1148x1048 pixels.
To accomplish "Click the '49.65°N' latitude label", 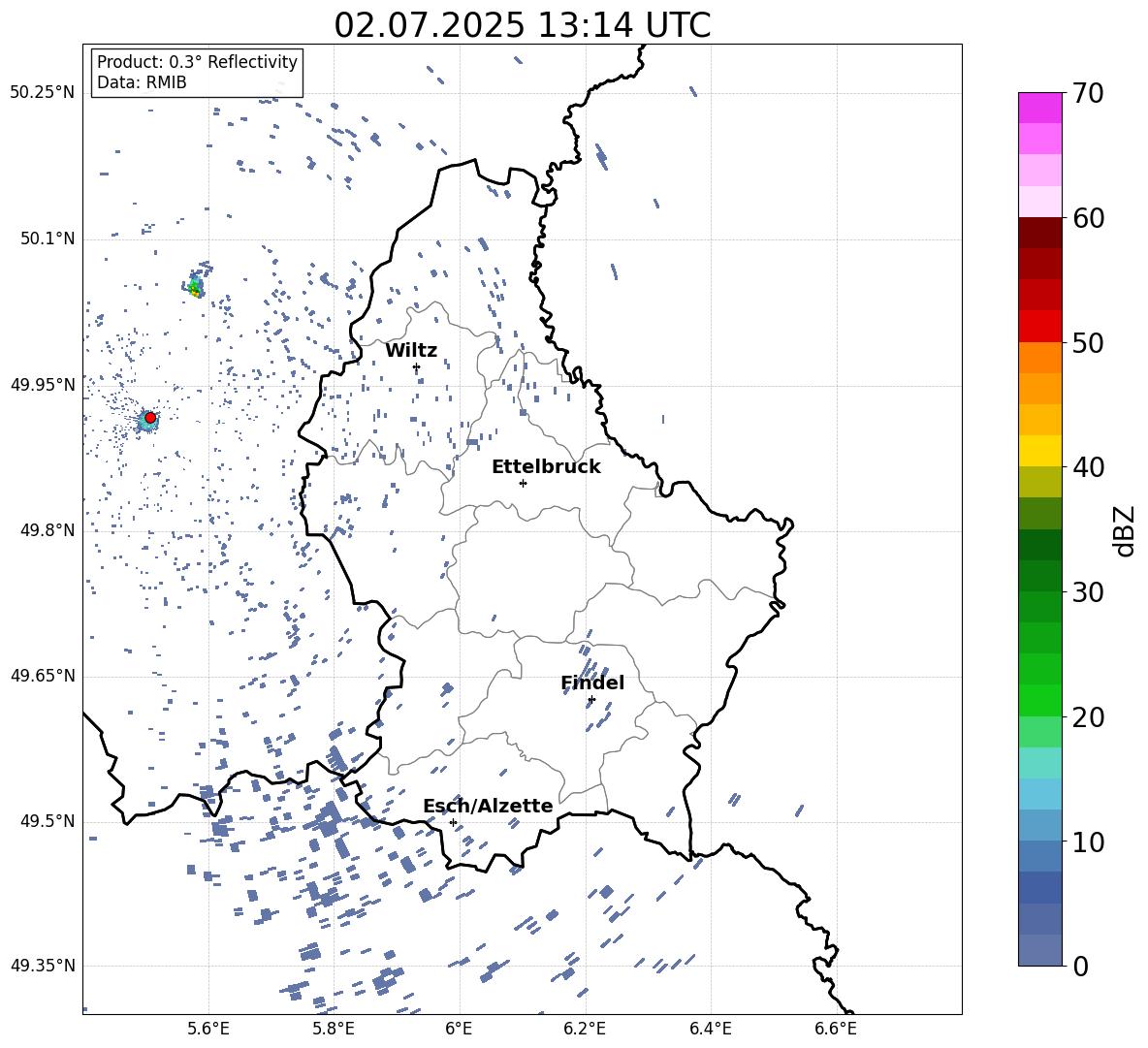I will coord(43,676).
